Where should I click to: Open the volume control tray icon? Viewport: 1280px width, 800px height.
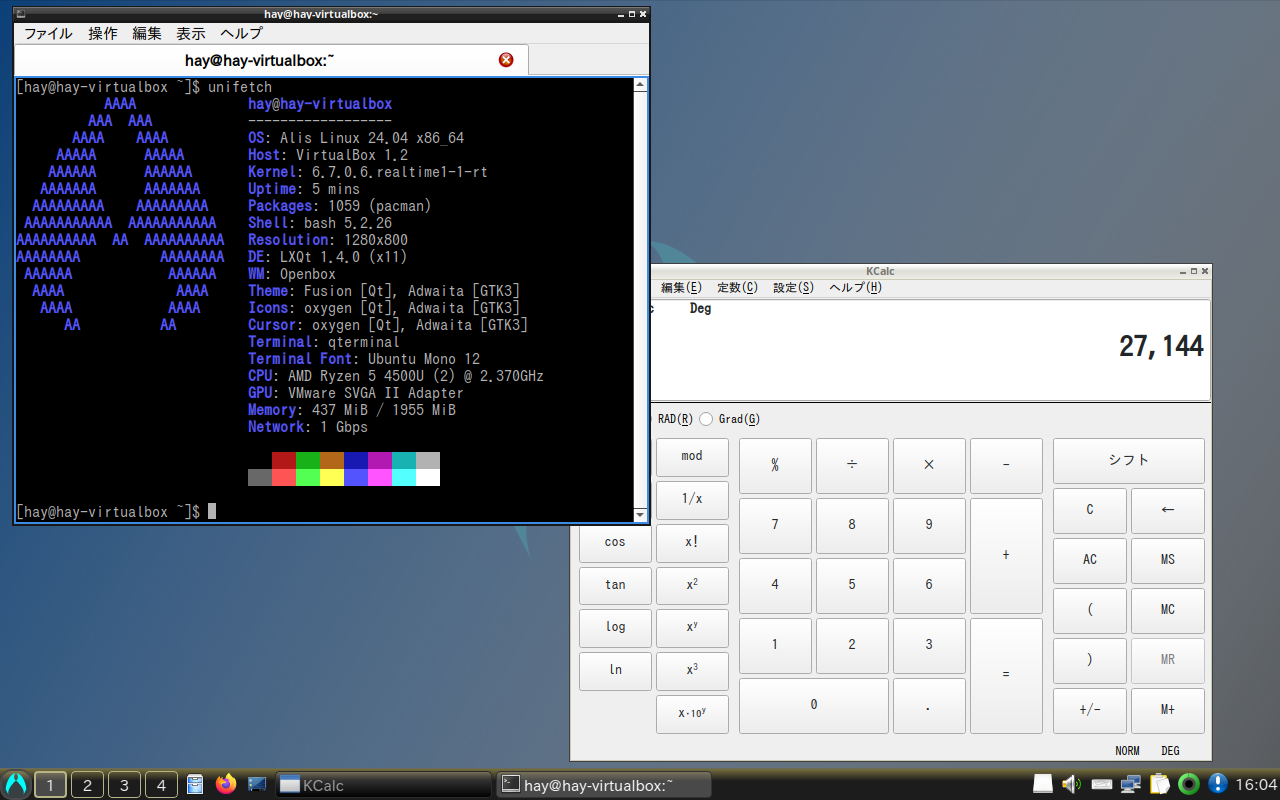[x=1071, y=784]
